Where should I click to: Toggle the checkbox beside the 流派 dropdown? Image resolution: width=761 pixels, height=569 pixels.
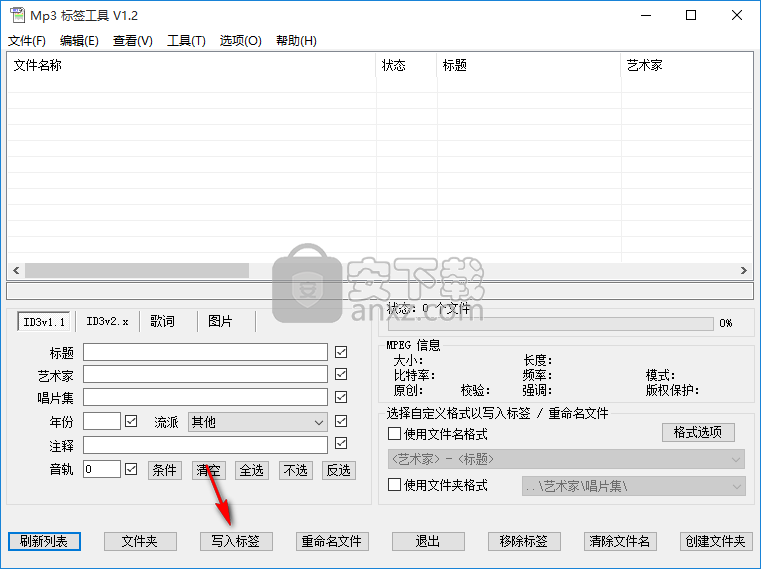[341, 421]
